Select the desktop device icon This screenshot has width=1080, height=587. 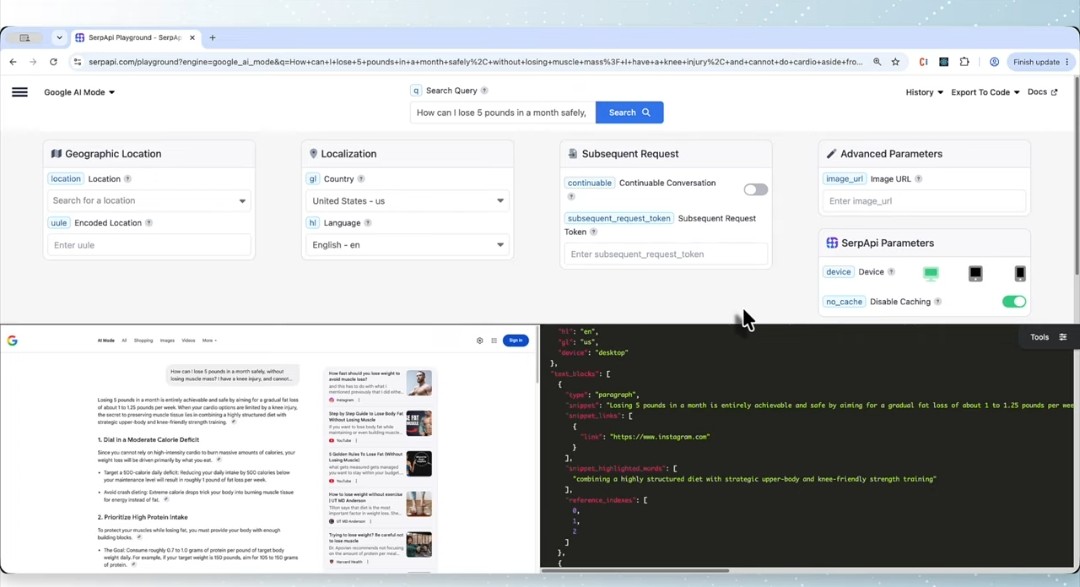[x=931, y=274]
